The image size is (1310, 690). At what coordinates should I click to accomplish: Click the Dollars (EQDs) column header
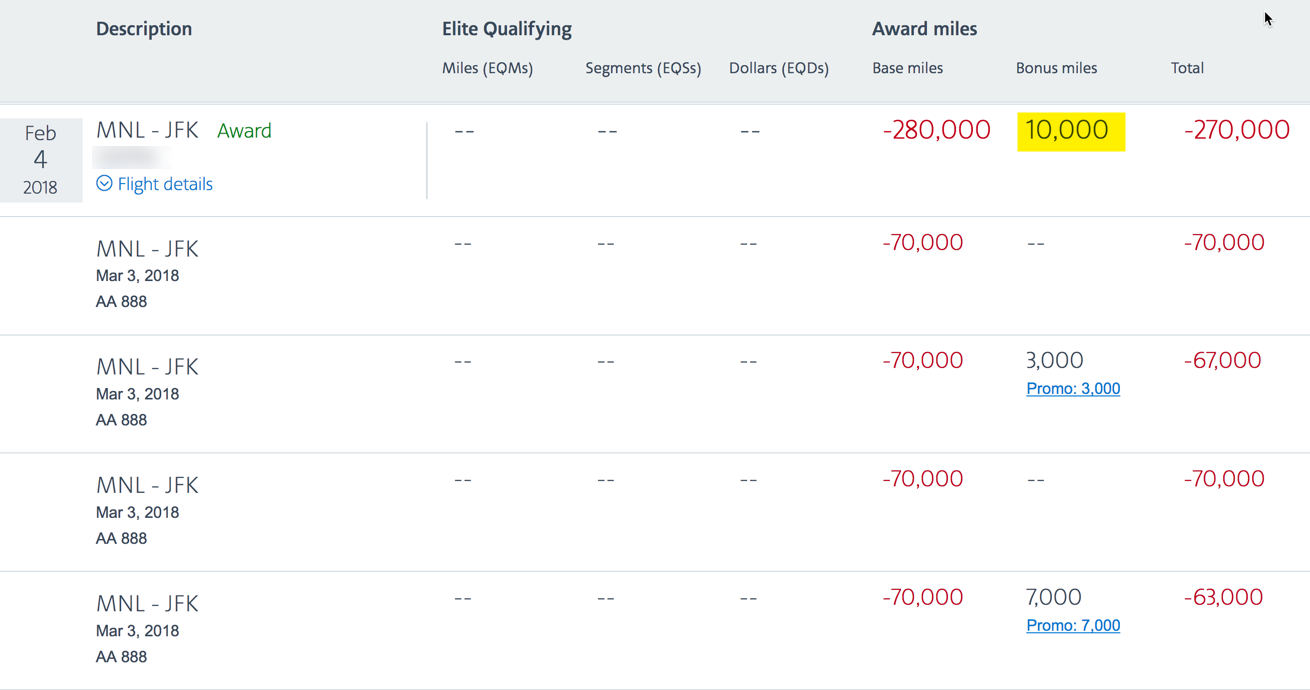(x=779, y=68)
